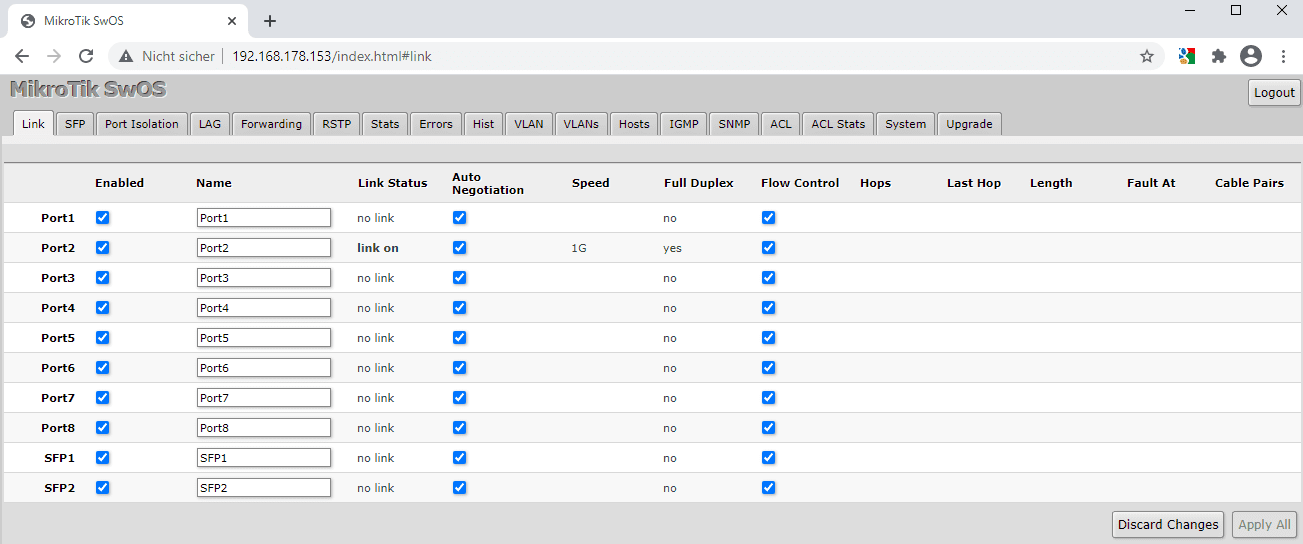Turn off Flow Control for SFP1
This screenshot has height=544, width=1303.
click(769, 458)
